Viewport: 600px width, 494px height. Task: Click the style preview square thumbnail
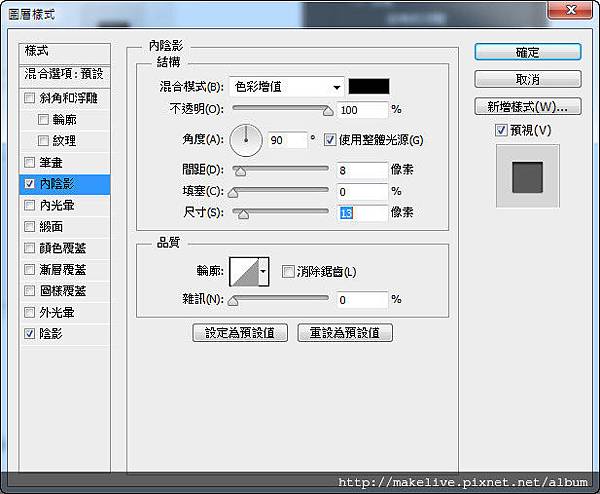pos(528,177)
